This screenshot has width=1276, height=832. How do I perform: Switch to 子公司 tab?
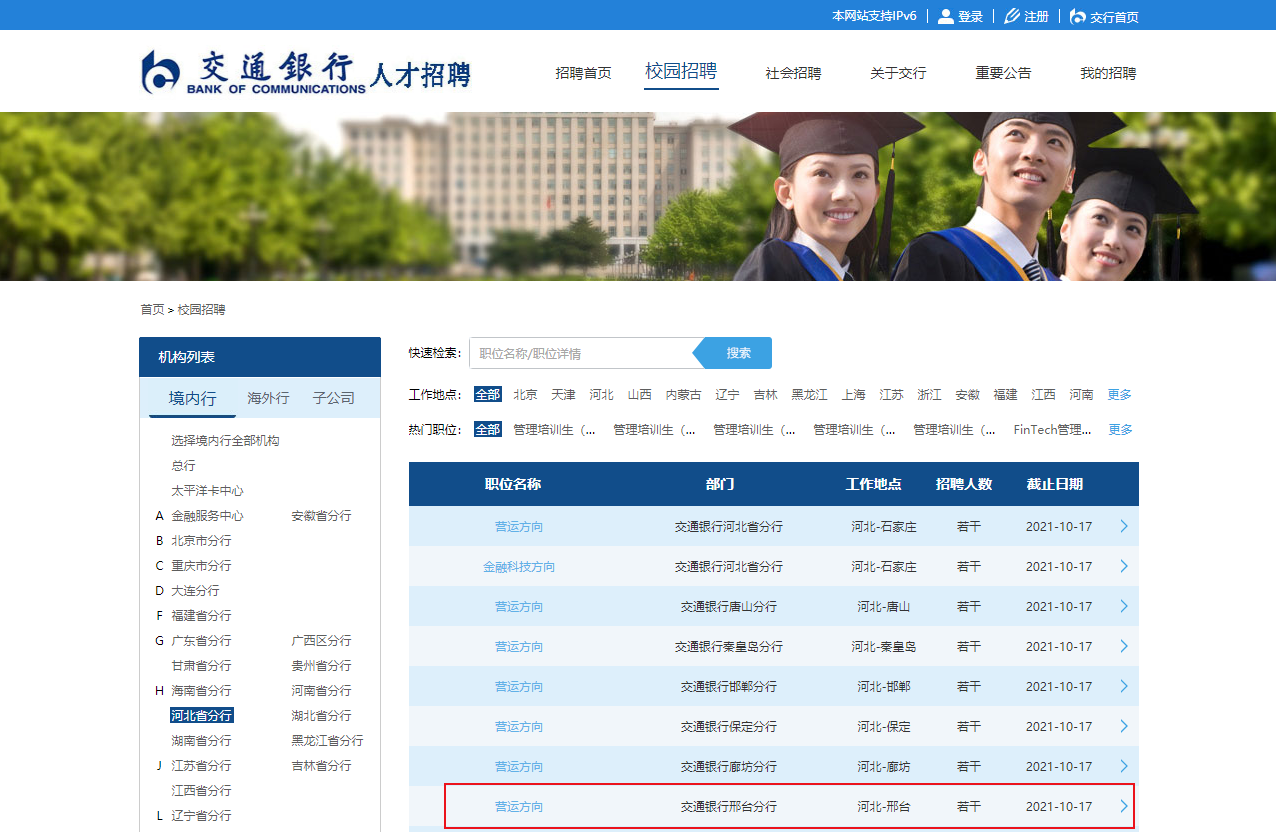coord(333,398)
